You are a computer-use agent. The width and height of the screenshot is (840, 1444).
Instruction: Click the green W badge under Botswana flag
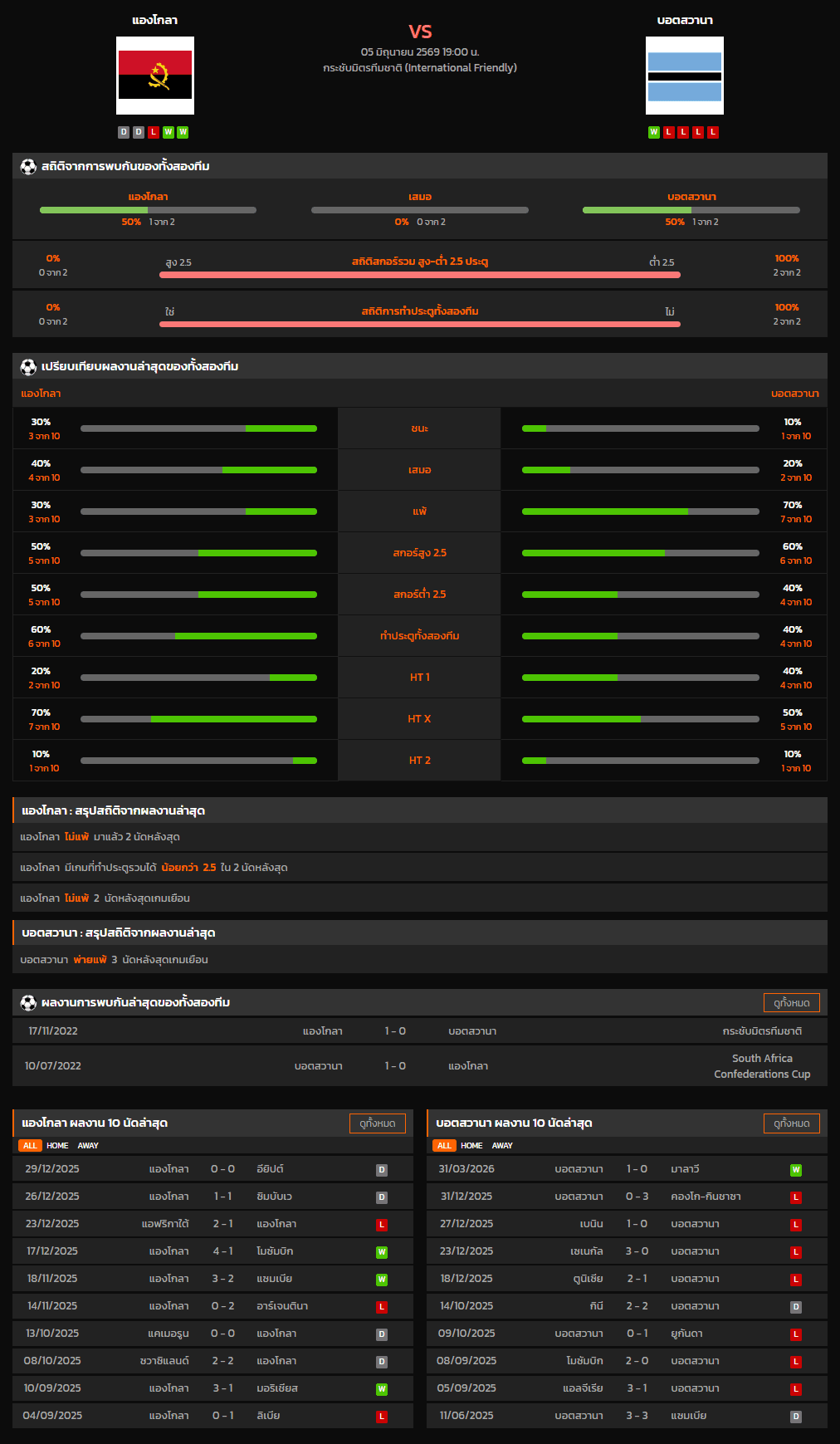(x=654, y=132)
